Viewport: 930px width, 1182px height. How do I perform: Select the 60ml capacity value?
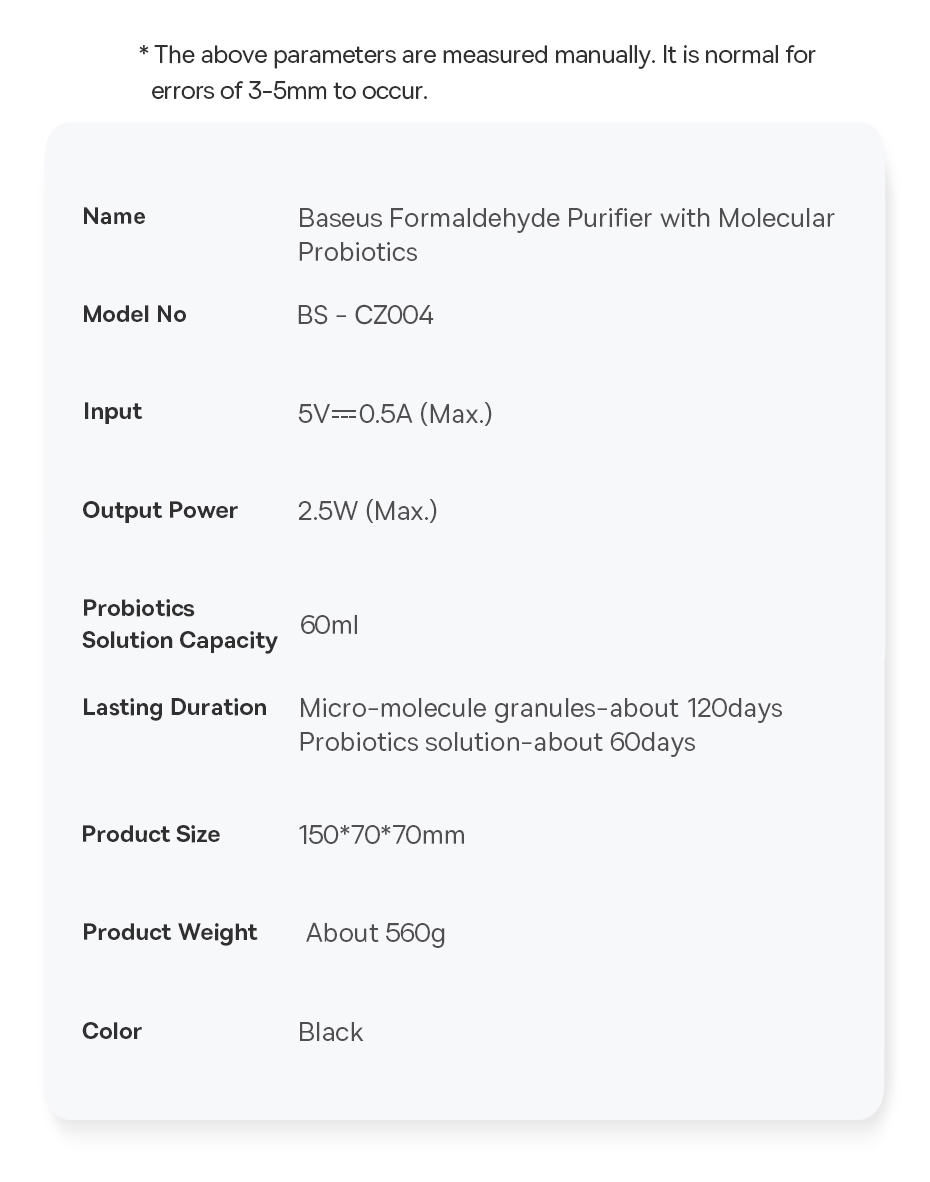pos(329,625)
